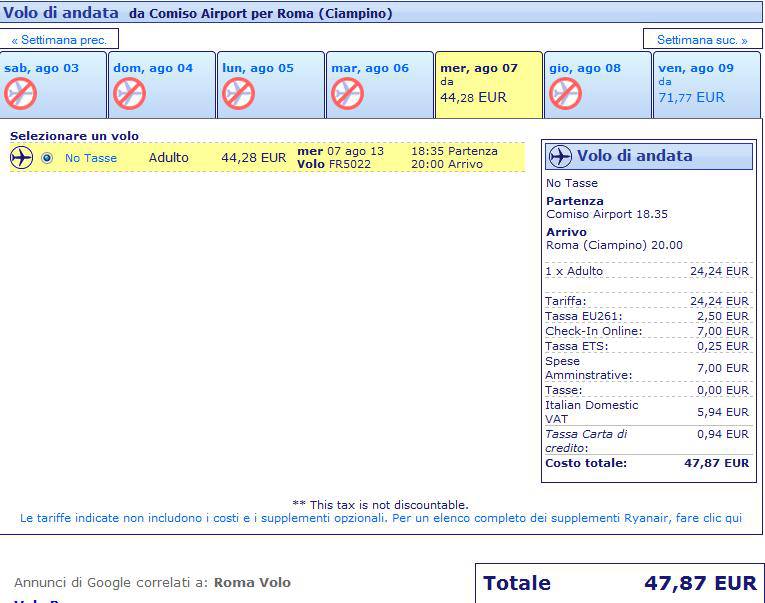Click no-flight icon under sab, ago 03
Image resolution: width=765 pixels, height=603 pixels.
(x=20, y=94)
